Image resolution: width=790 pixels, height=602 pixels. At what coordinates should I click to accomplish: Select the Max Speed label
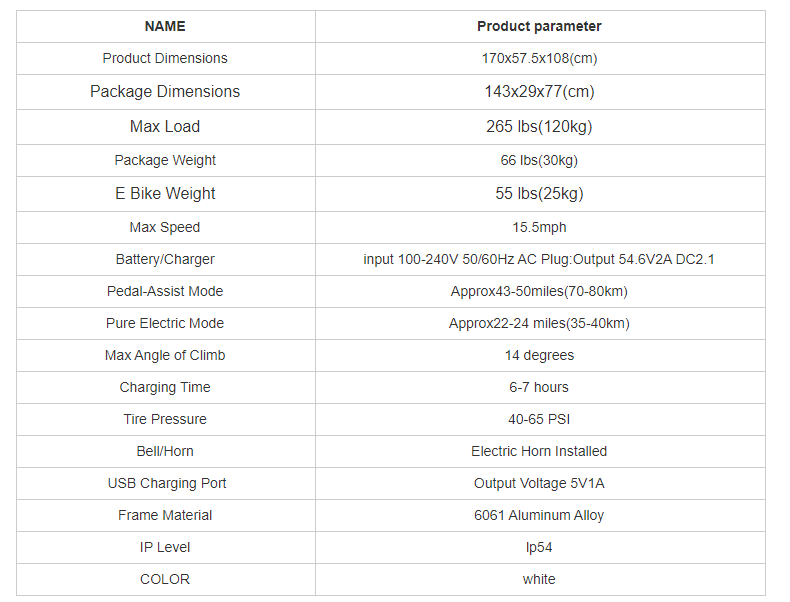tap(165, 227)
